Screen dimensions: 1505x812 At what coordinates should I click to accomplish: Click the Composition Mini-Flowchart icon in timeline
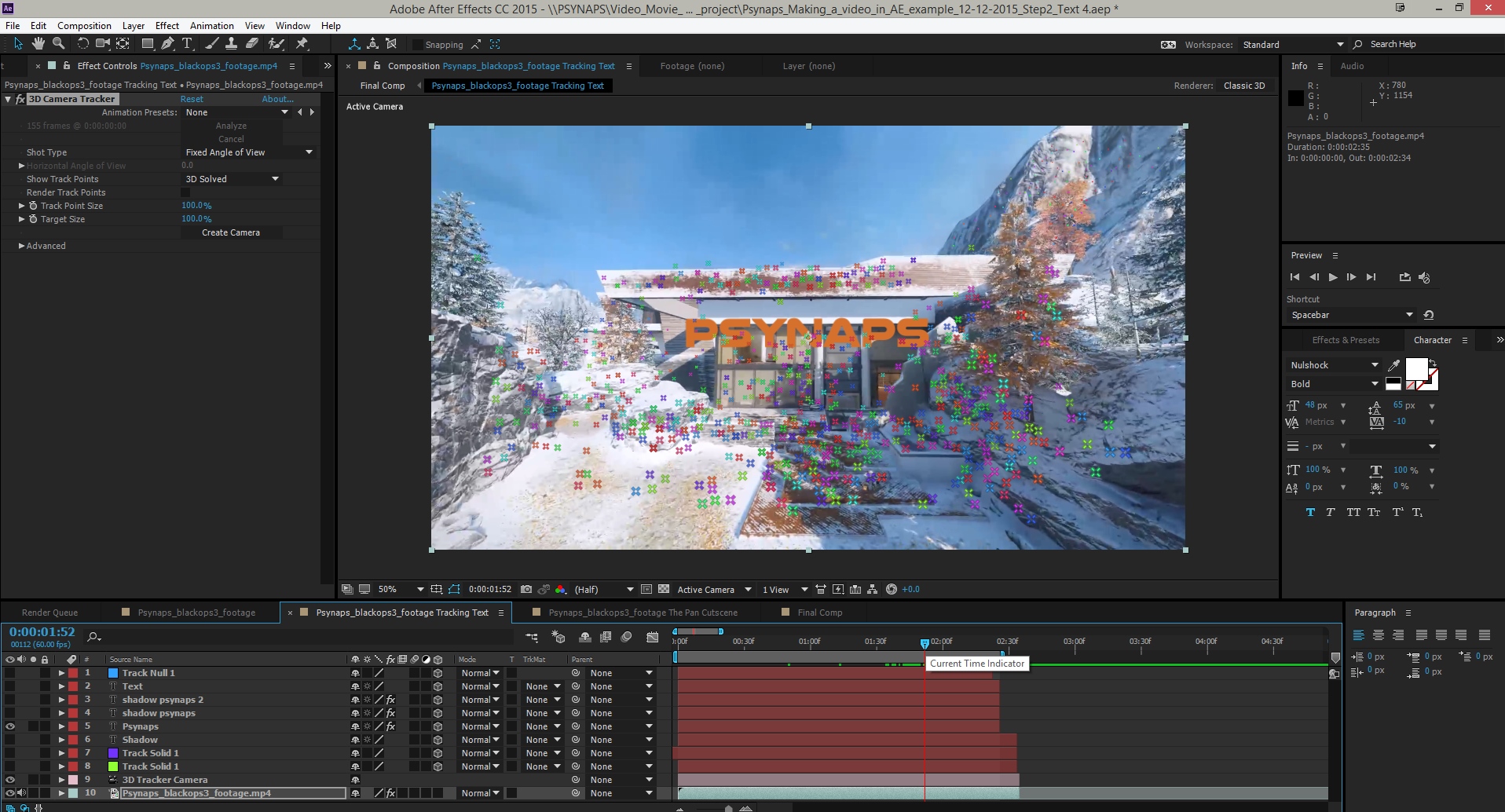pyautogui.click(x=532, y=637)
